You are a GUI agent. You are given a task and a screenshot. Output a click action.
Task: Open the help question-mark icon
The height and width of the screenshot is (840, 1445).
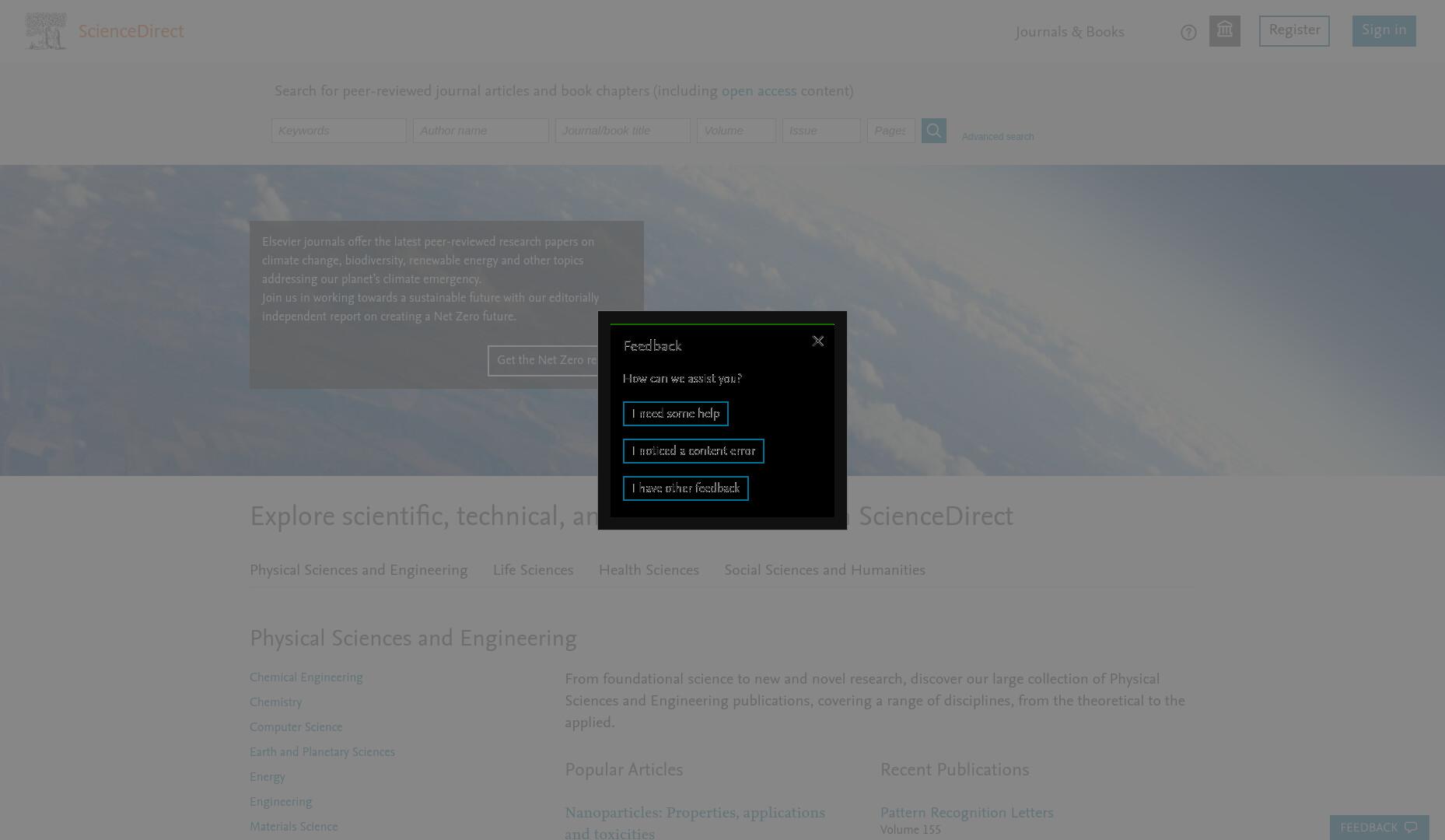[x=1188, y=33]
